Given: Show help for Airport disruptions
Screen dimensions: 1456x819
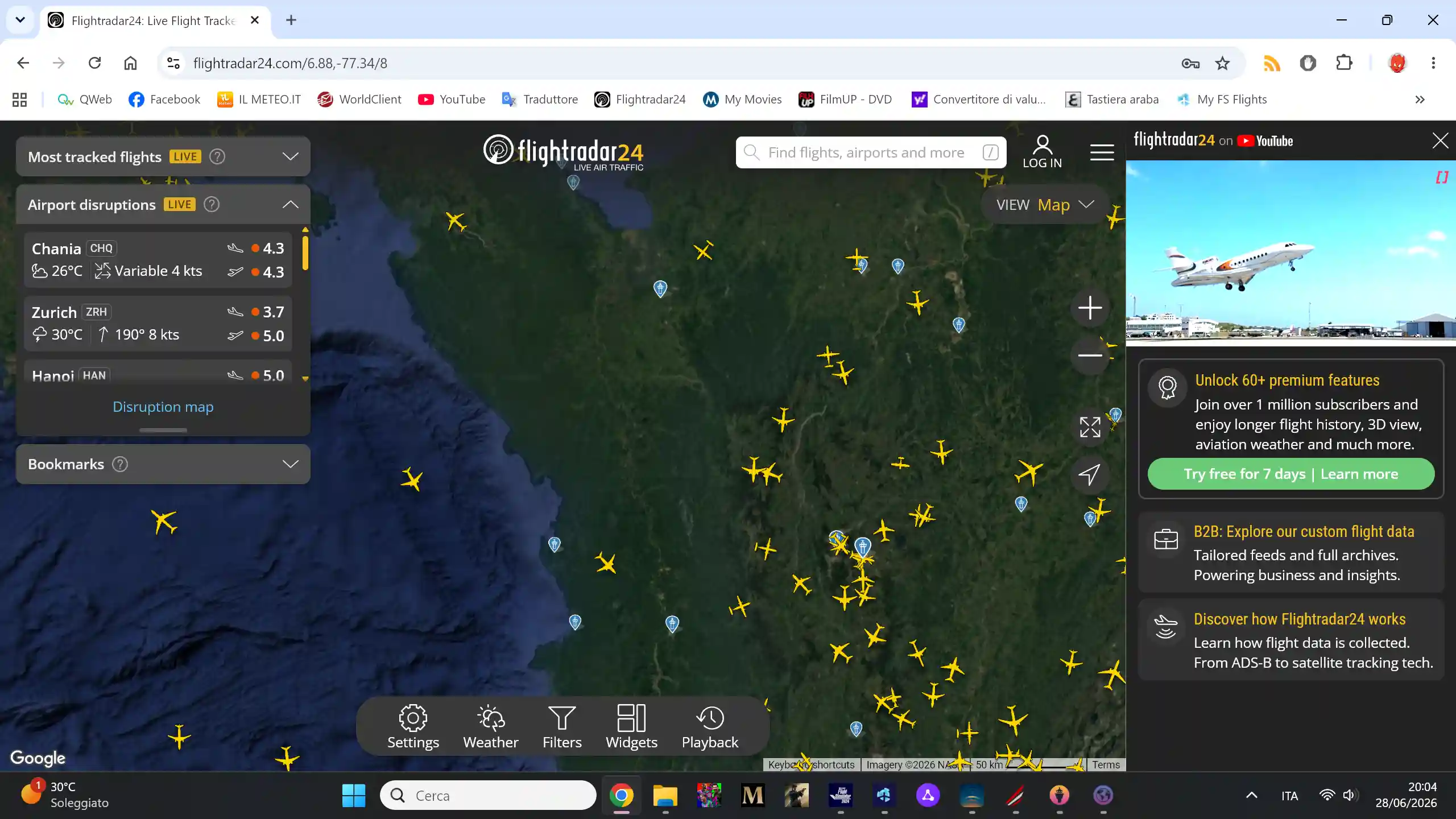Looking at the screenshot, I should tap(211, 204).
